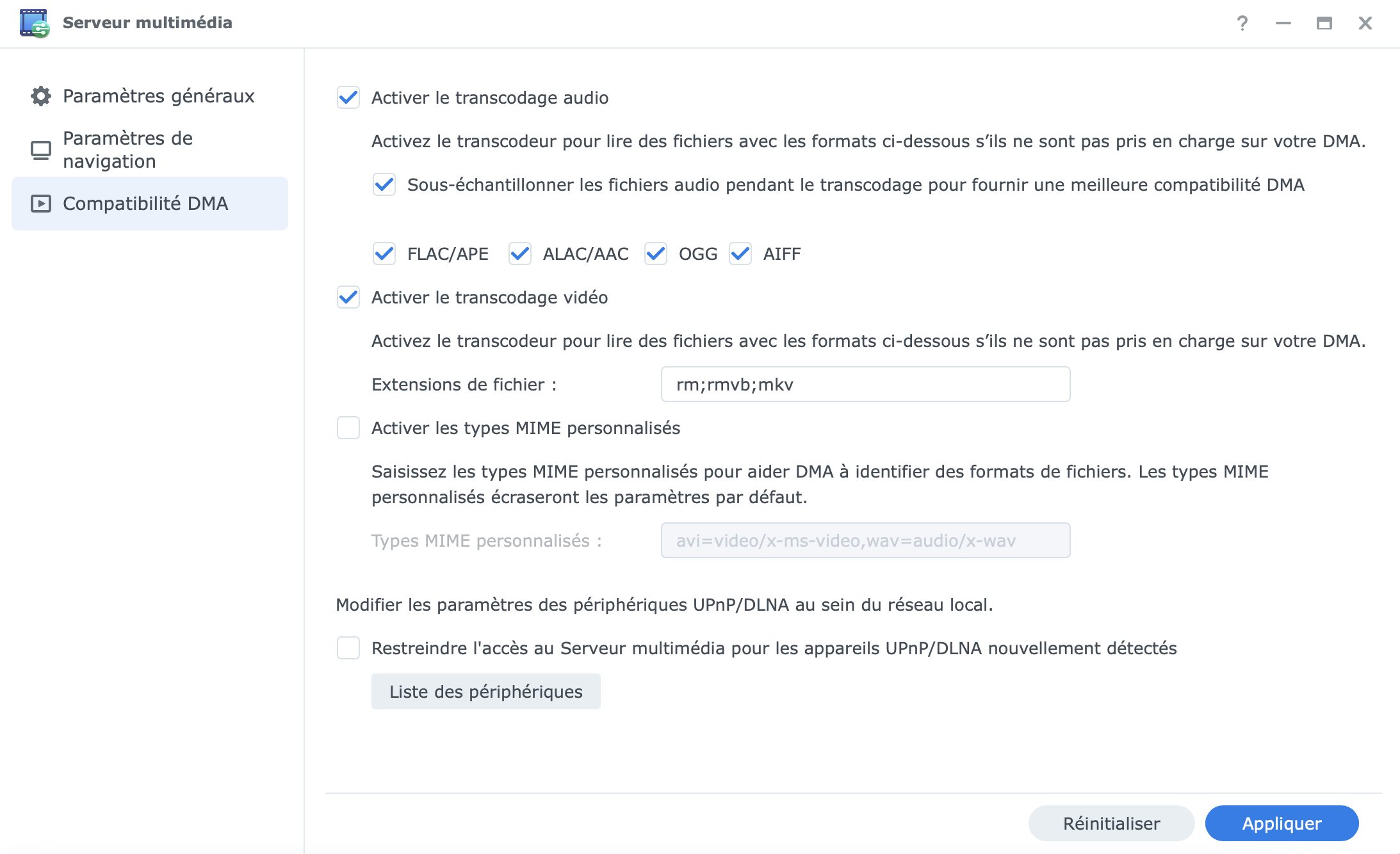Switch to Paramètres de navigation tab

point(128,150)
